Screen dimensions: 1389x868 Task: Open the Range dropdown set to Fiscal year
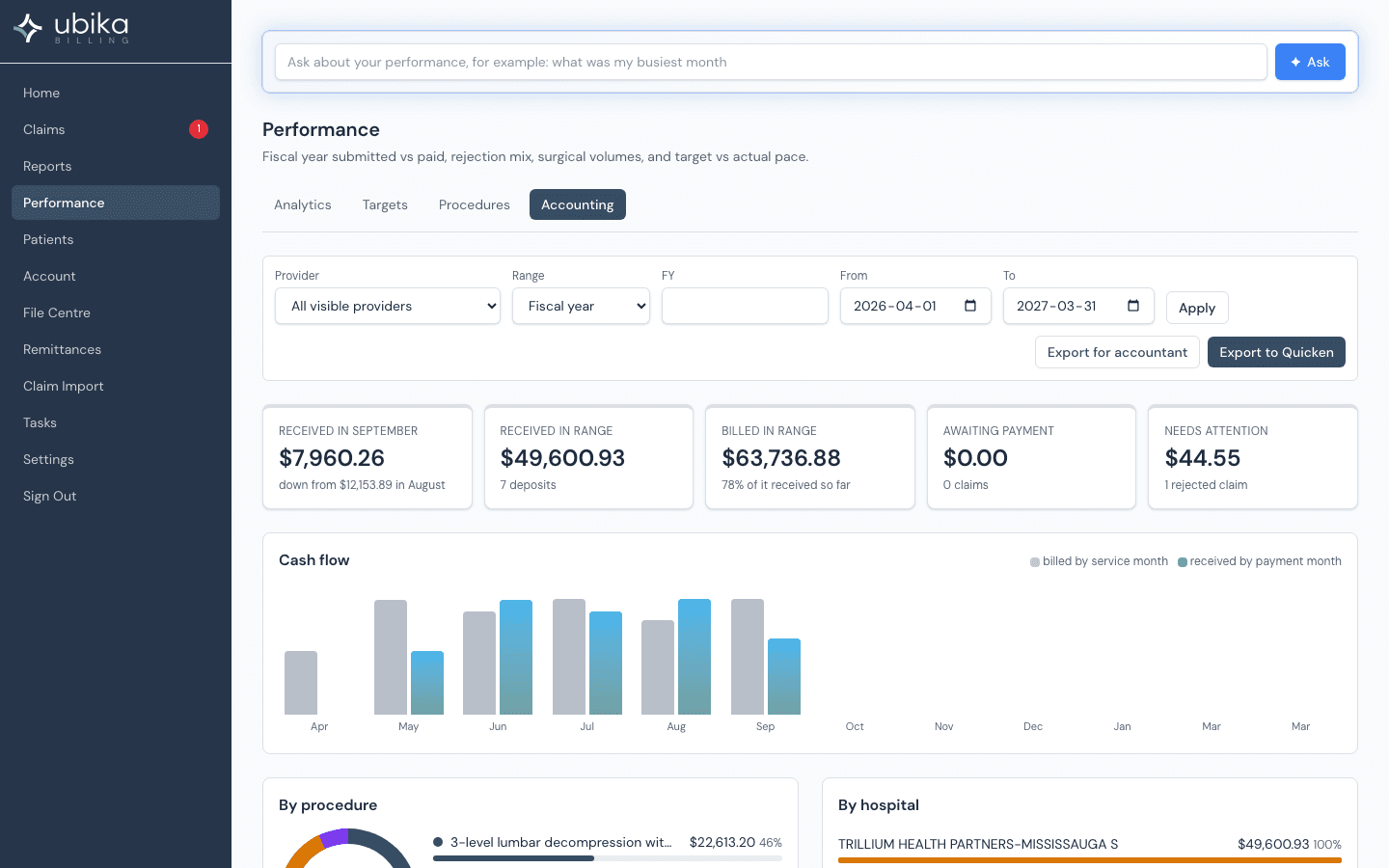[x=581, y=306]
